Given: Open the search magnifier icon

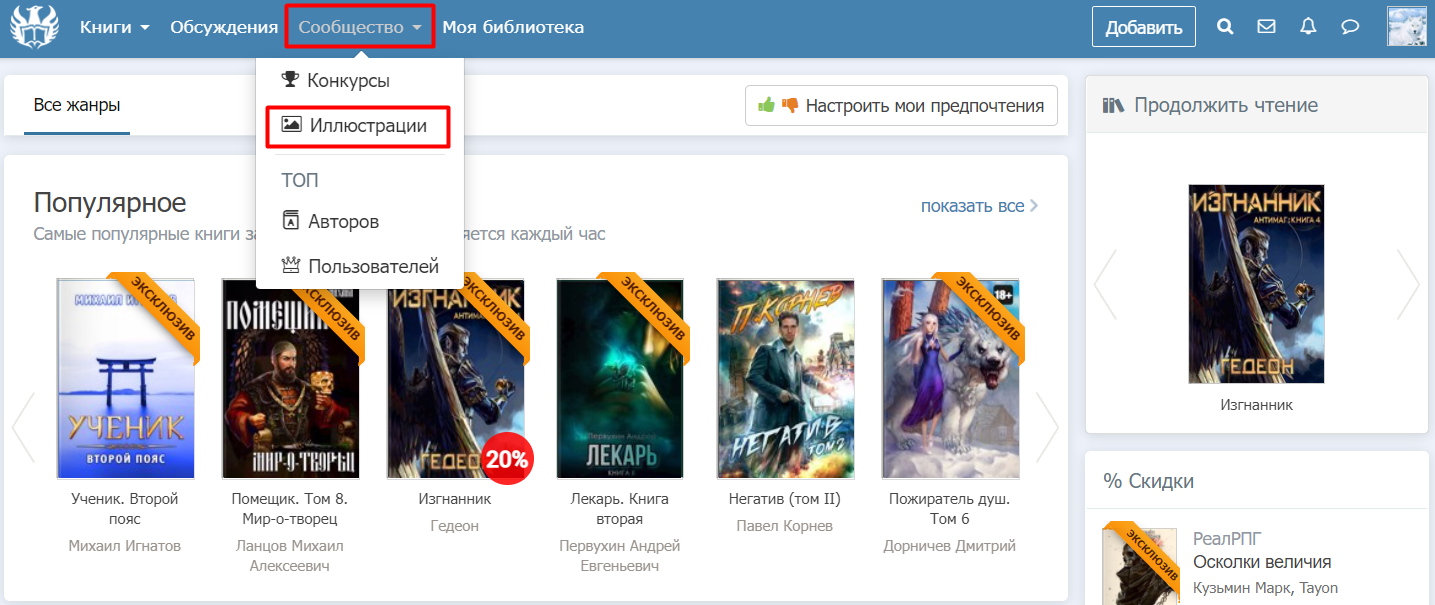Looking at the screenshot, I should tap(1225, 27).
